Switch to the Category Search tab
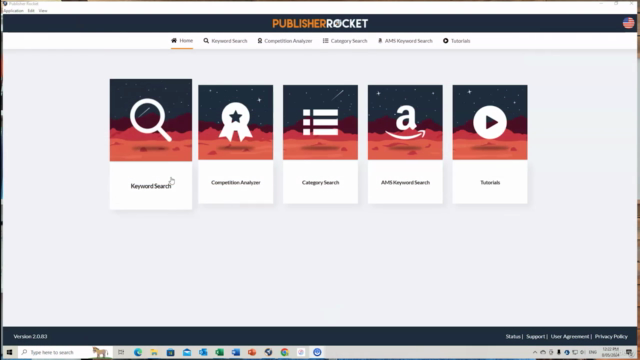Viewport: 640px width, 360px height. coord(345,41)
